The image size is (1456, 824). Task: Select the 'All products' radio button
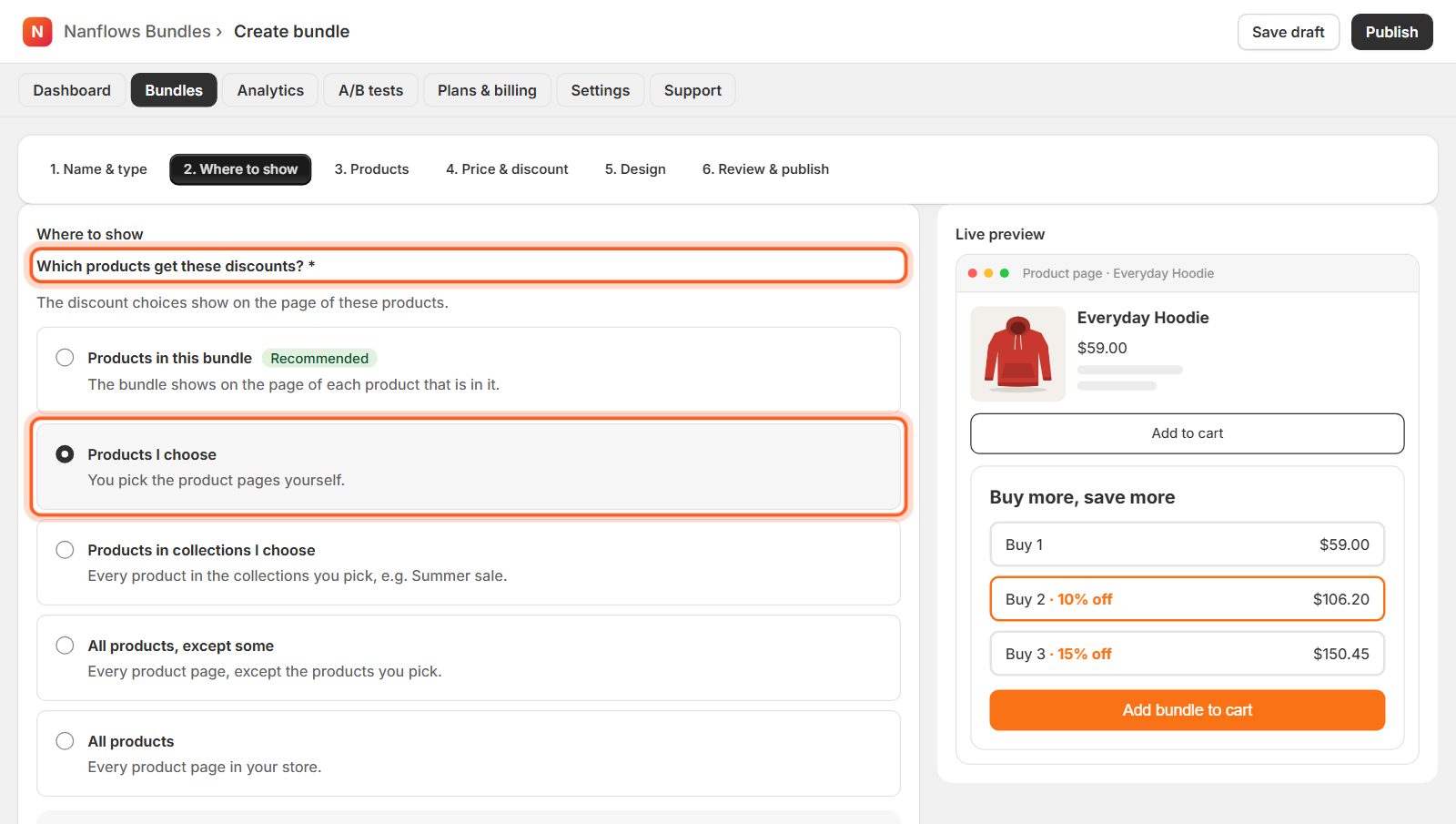pyautogui.click(x=65, y=741)
